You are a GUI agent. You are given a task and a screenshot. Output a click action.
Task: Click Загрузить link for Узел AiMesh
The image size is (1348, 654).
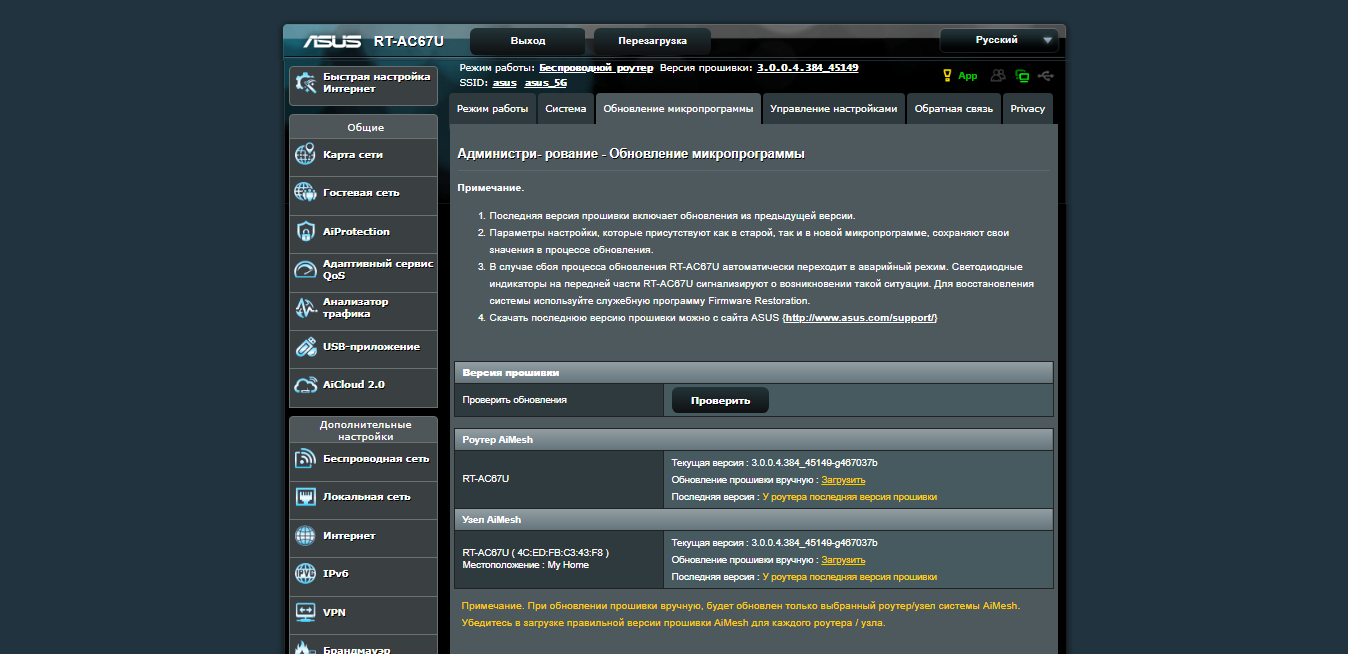coord(843,560)
